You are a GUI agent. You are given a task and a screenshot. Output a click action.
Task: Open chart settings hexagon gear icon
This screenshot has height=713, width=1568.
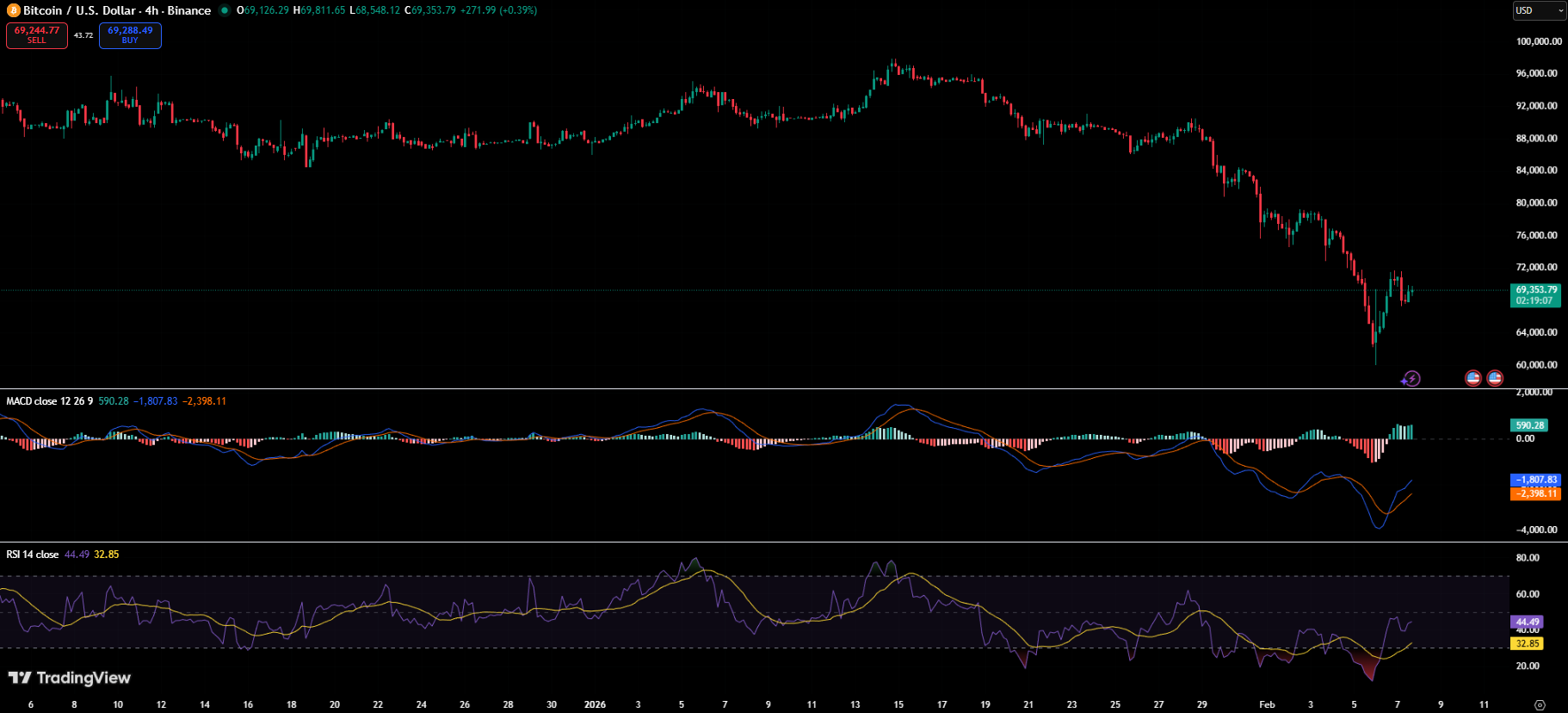coord(1540,704)
